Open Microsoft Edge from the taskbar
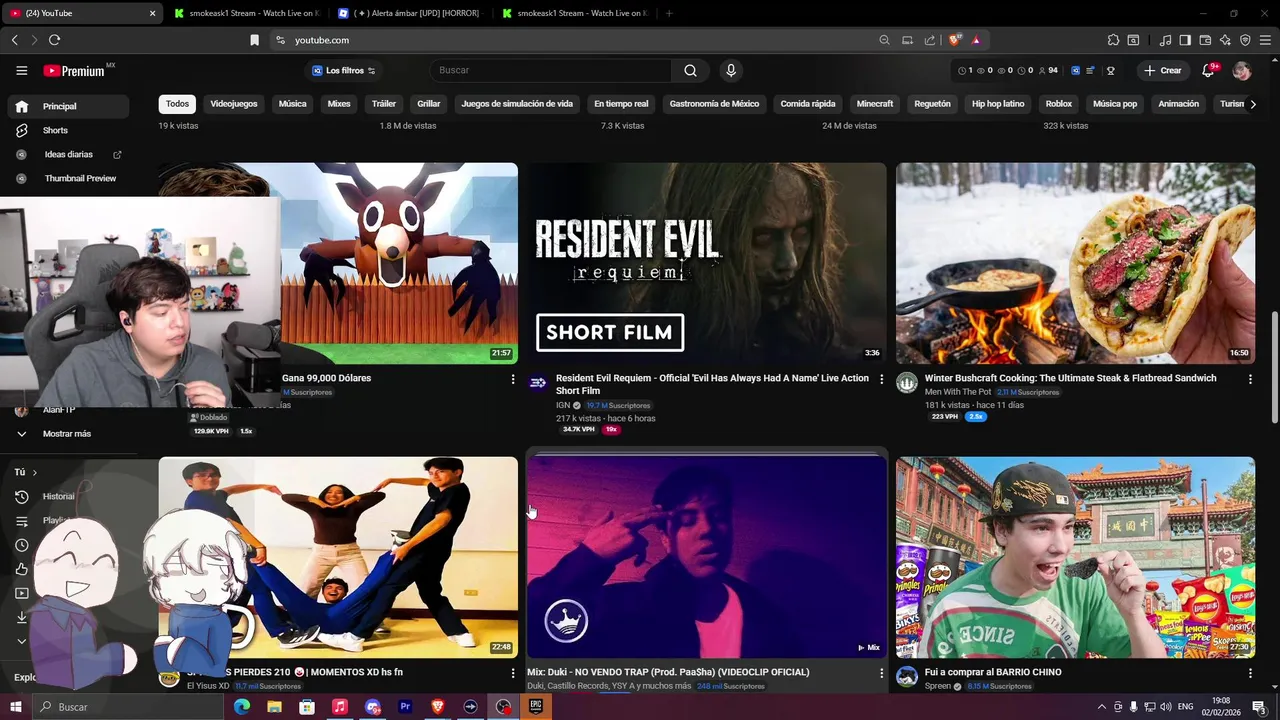Viewport: 1280px width, 720px height. pyautogui.click(x=242, y=707)
